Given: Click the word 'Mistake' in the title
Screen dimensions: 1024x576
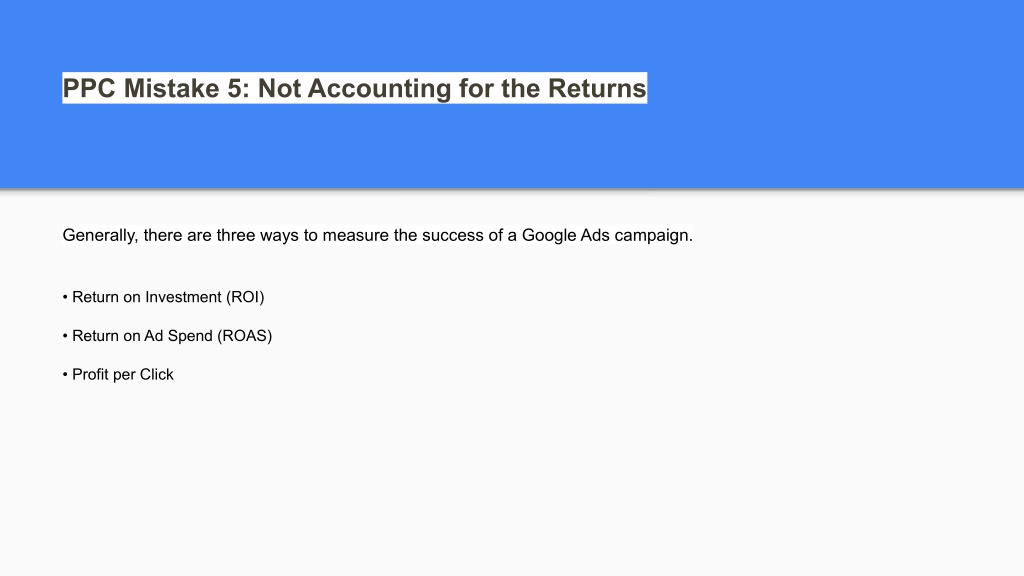Looking at the screenshot, I should click(x=171, y=88).
